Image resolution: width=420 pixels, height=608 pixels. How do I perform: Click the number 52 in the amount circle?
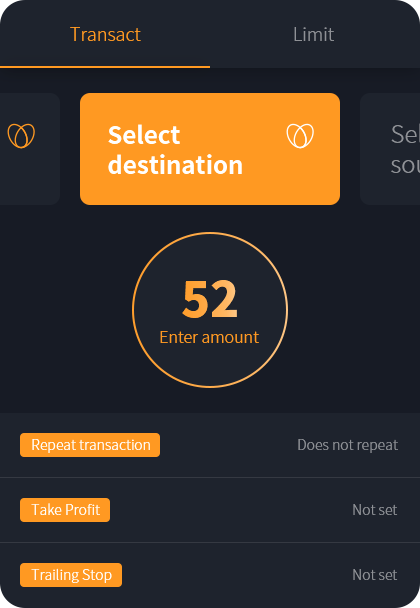pyautogui.click(x=210, y=299)
